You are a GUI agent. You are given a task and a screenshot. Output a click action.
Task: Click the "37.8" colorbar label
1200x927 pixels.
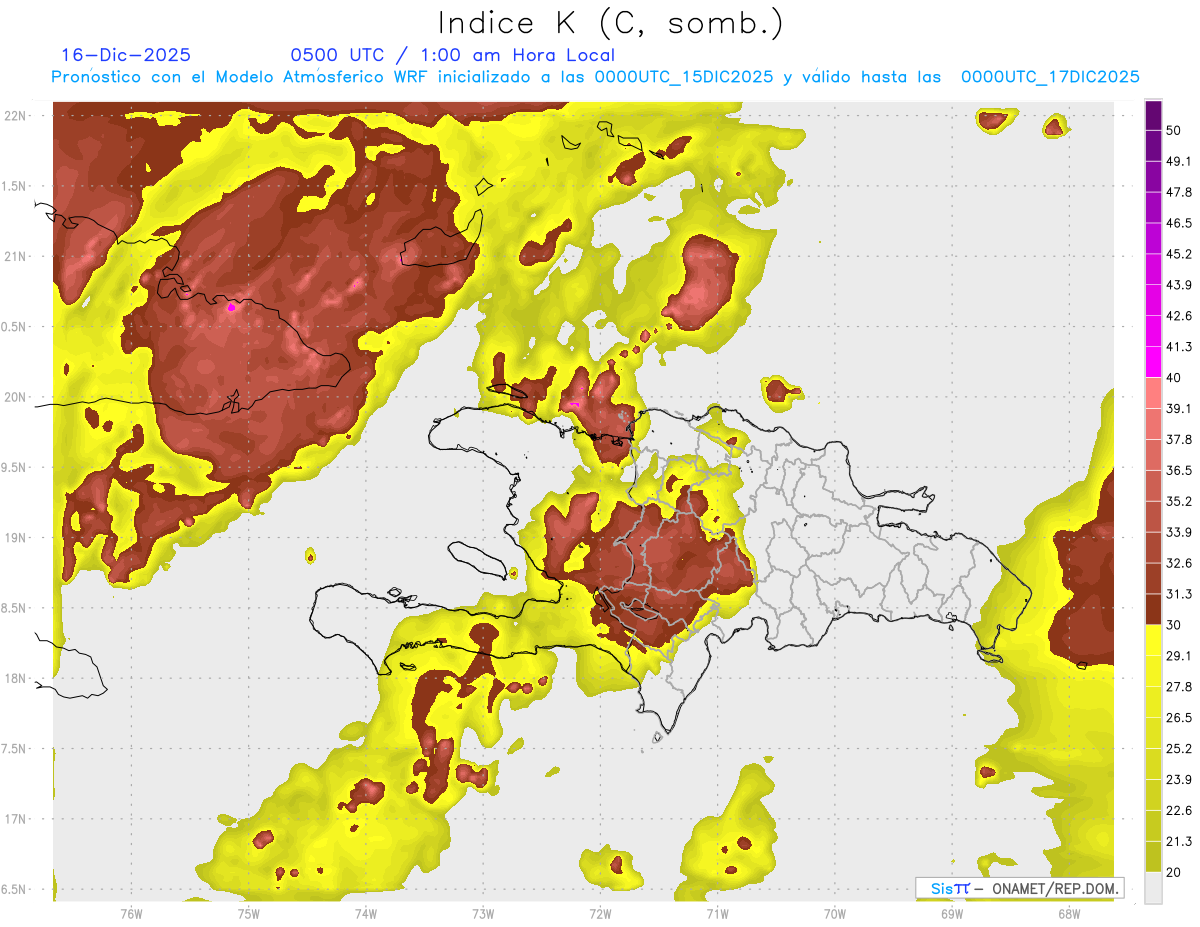coord(1178,440)
